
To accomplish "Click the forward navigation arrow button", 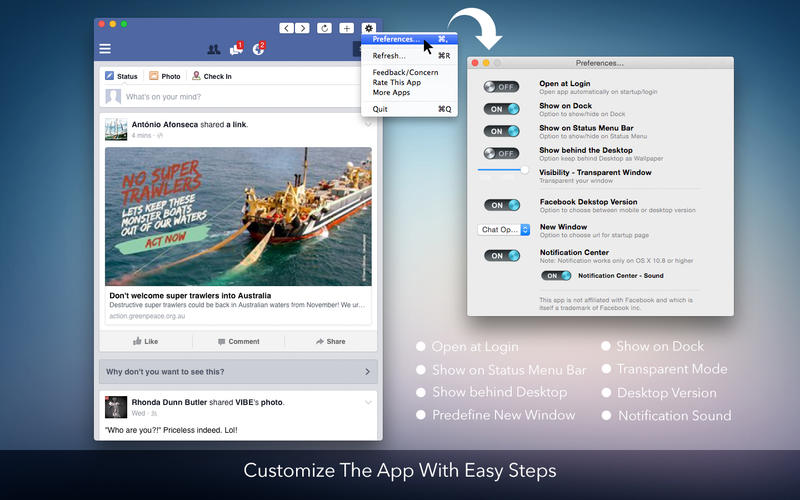I will click(302, 28).
